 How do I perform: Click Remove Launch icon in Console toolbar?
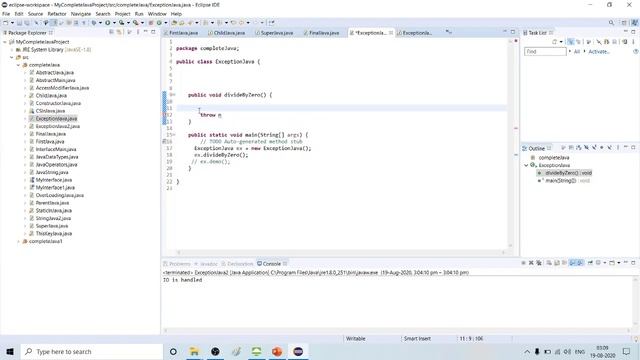coord(531,263)
